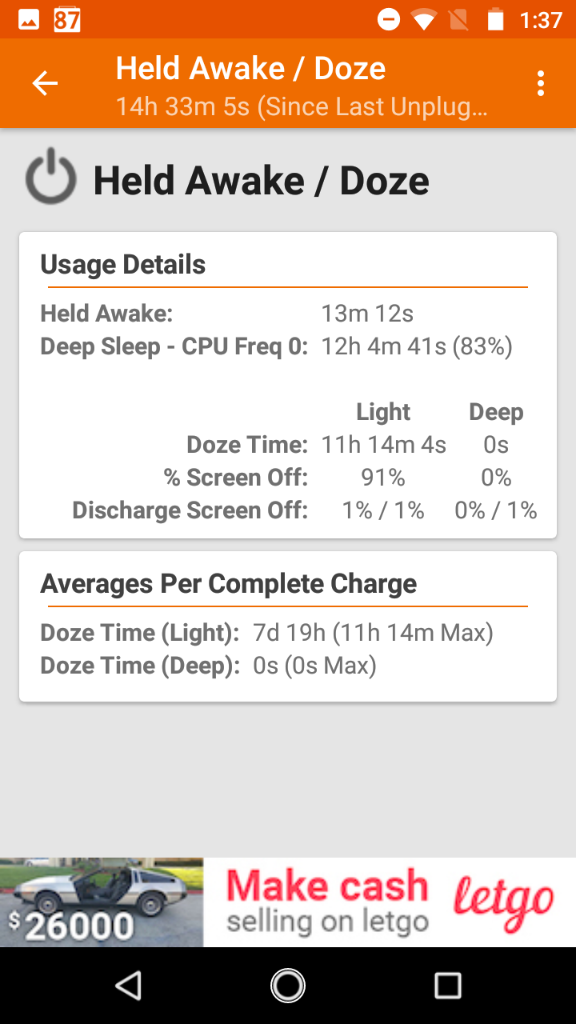Tap the Since Last Unplug subtitle
The height and width of the screenshot is (1024, 576).
(302, 106)
